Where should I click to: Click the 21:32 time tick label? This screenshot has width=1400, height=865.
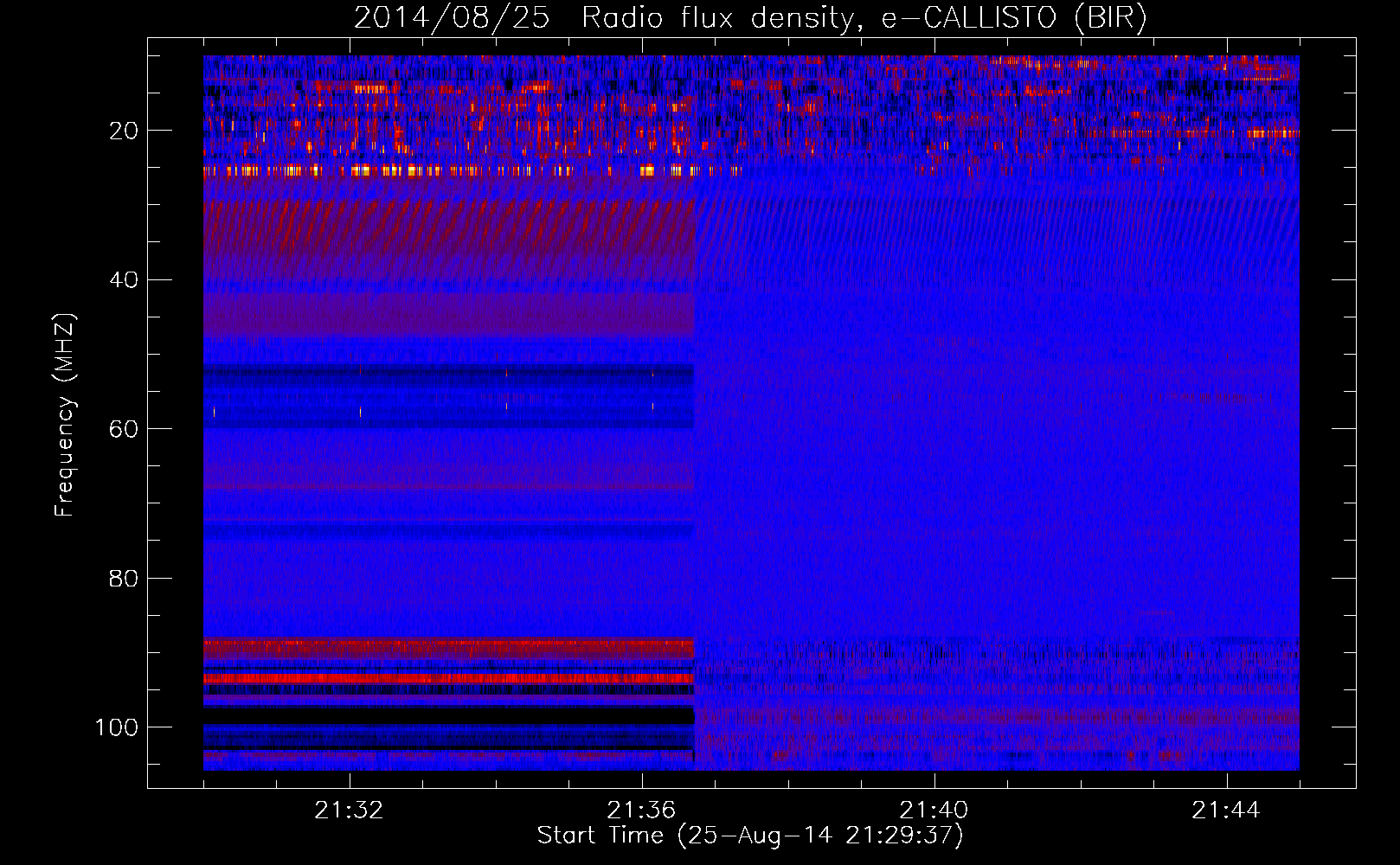pos(349,811)
